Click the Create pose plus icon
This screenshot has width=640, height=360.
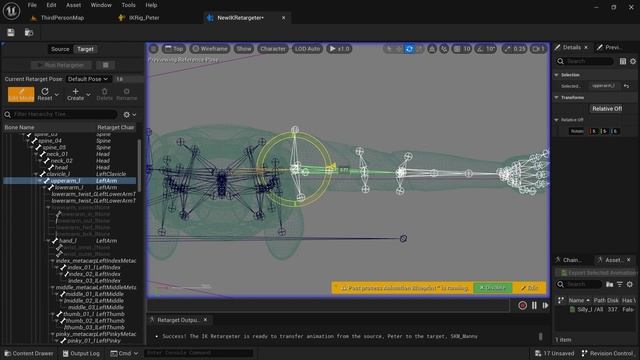coord(75,91)
